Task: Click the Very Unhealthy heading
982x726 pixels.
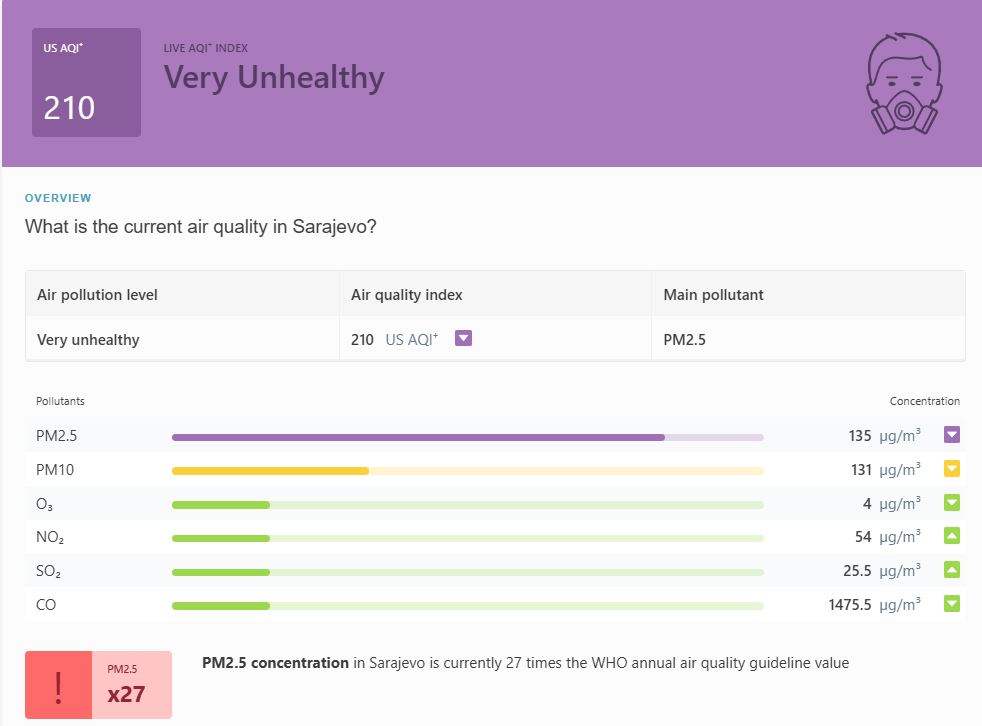Action: coord(274,78)
